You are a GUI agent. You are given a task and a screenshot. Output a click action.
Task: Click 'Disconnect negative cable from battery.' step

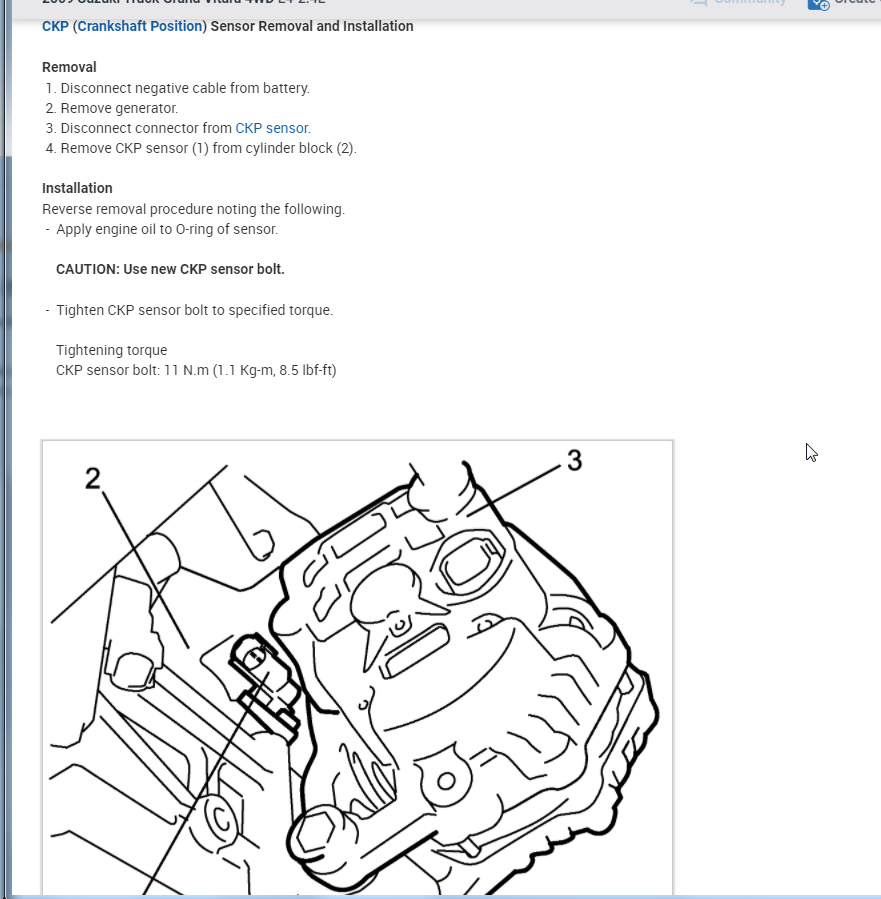185,88
